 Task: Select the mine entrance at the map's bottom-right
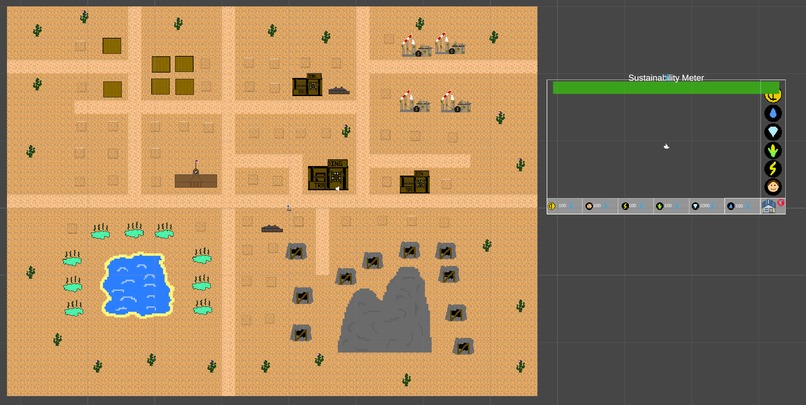[463, 346]
